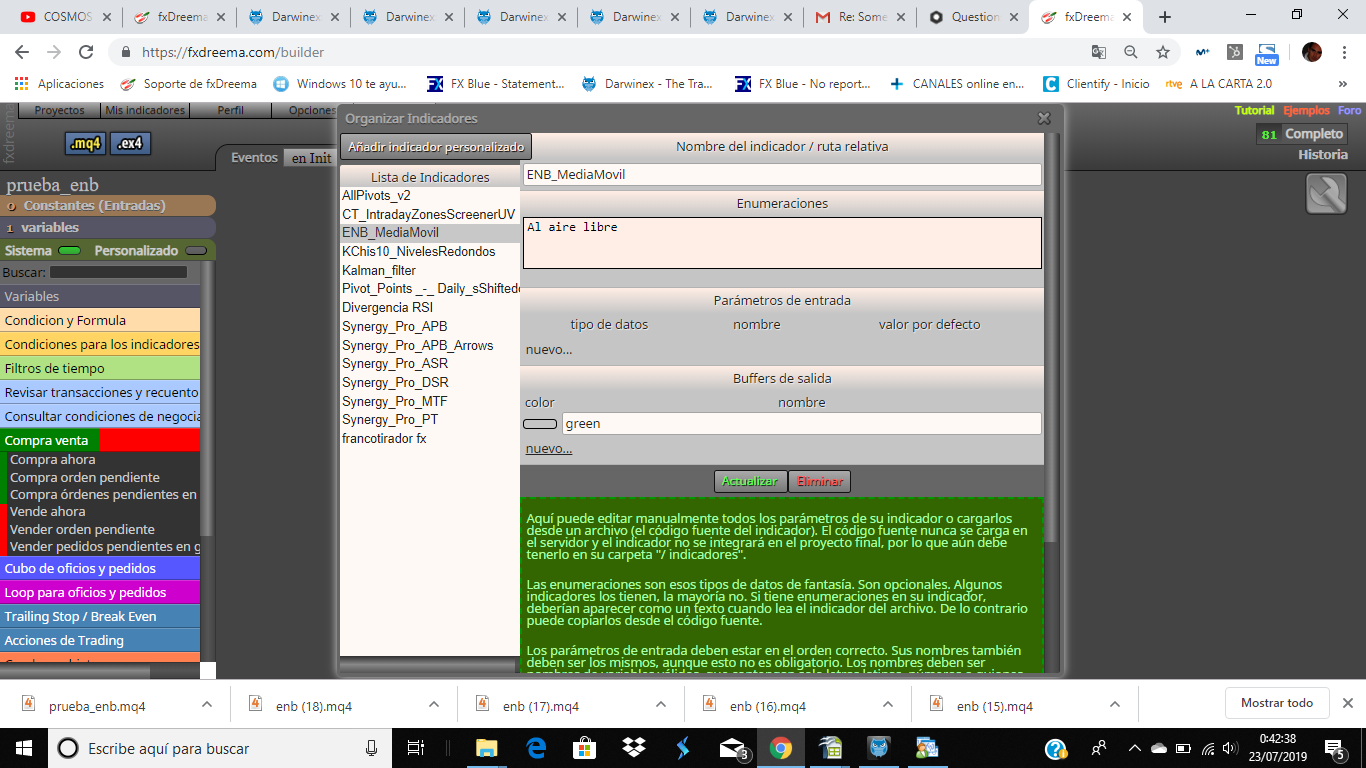The height and width of the screenshot is (768, 1366).
Task: Reload the page
Action: coord(86,52)
